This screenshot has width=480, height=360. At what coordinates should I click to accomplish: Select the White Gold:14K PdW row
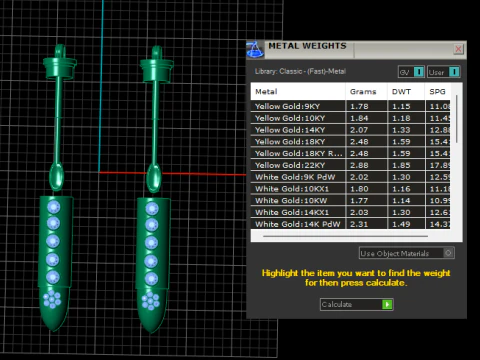pyautogui.click(x=350, y=224)
